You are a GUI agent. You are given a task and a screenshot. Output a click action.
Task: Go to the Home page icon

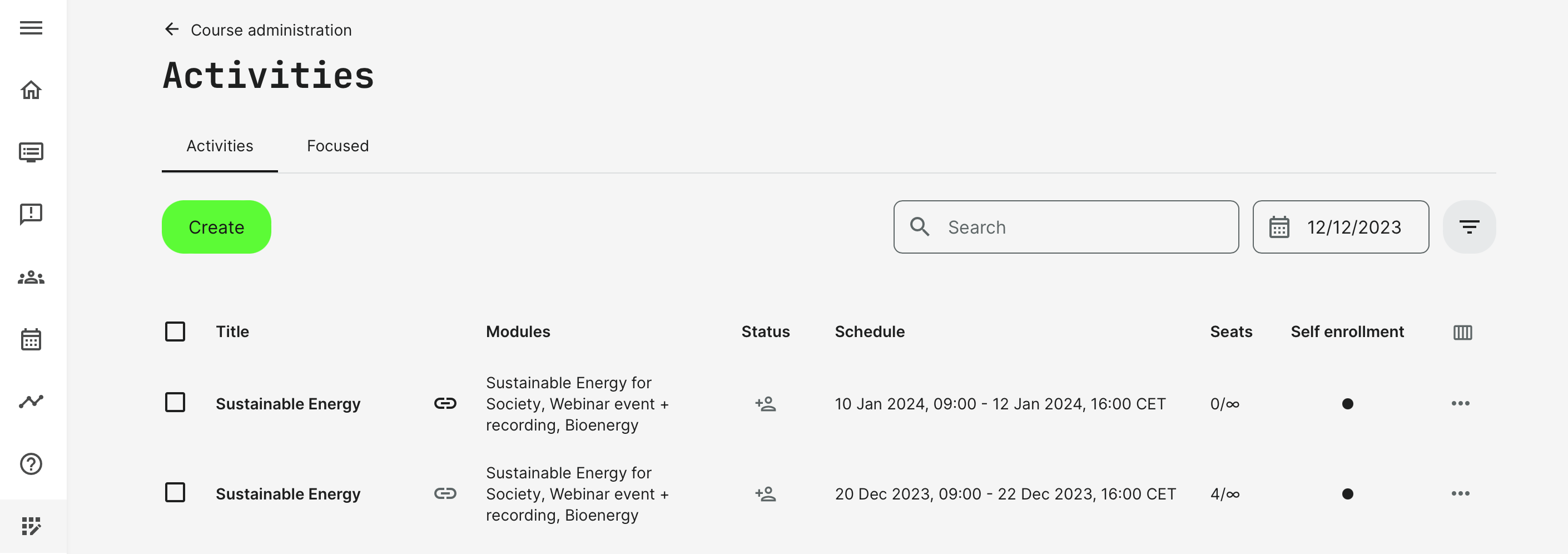tap(31, 90)
